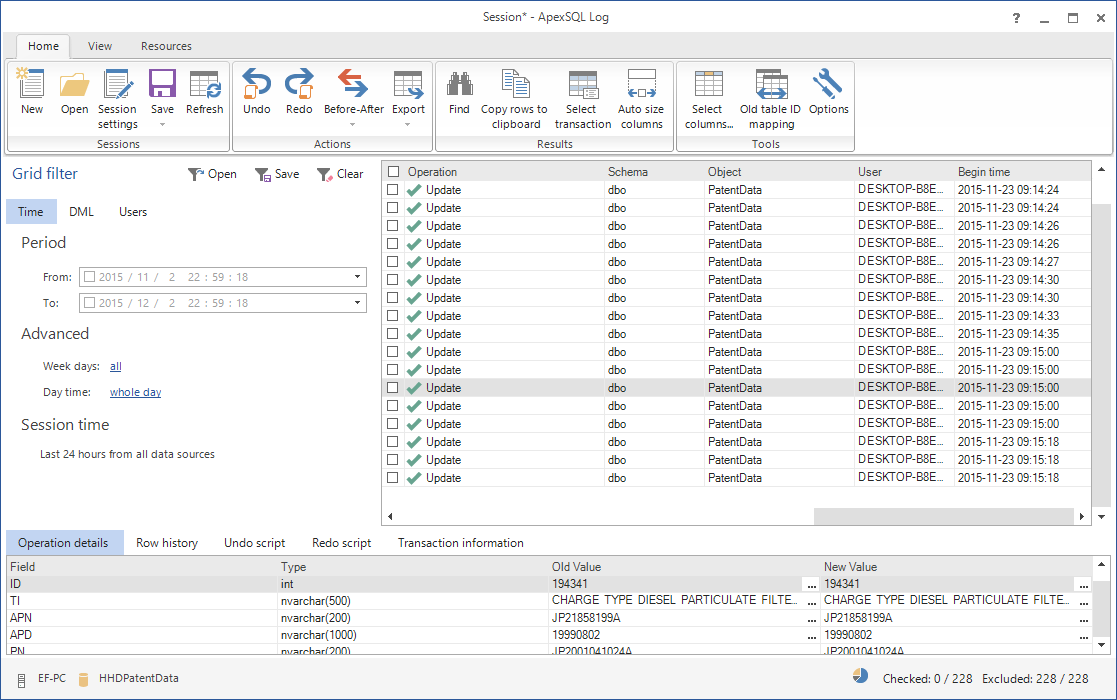Click the Before-After icon

pos(353,84)
